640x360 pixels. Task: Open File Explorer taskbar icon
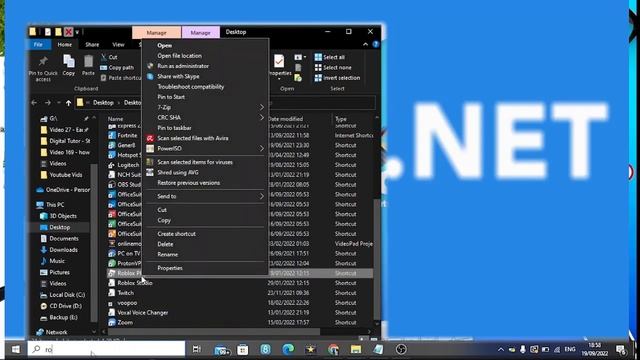[x=356, y=349]
